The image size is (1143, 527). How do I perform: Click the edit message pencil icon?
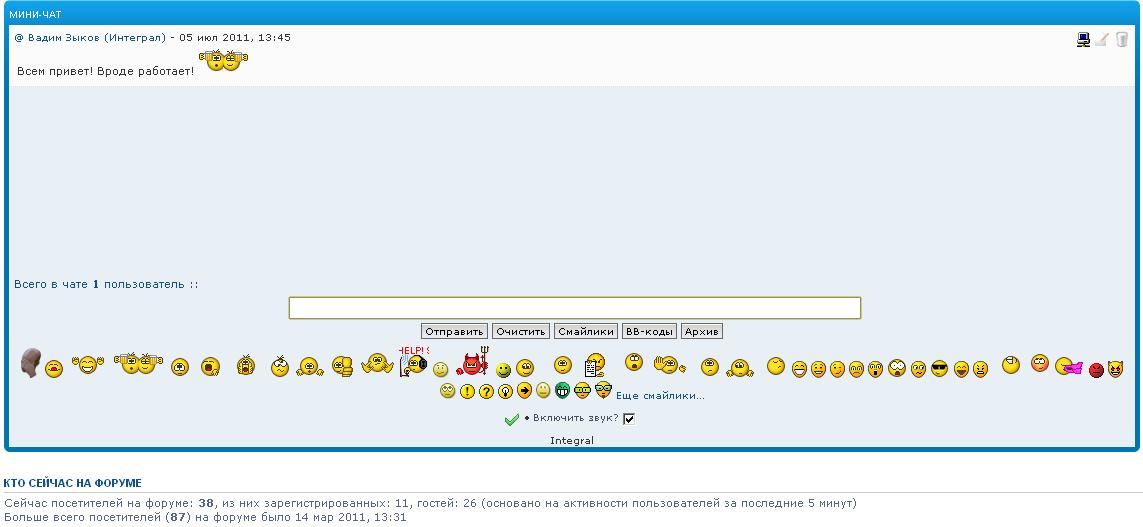(1102, 40)
